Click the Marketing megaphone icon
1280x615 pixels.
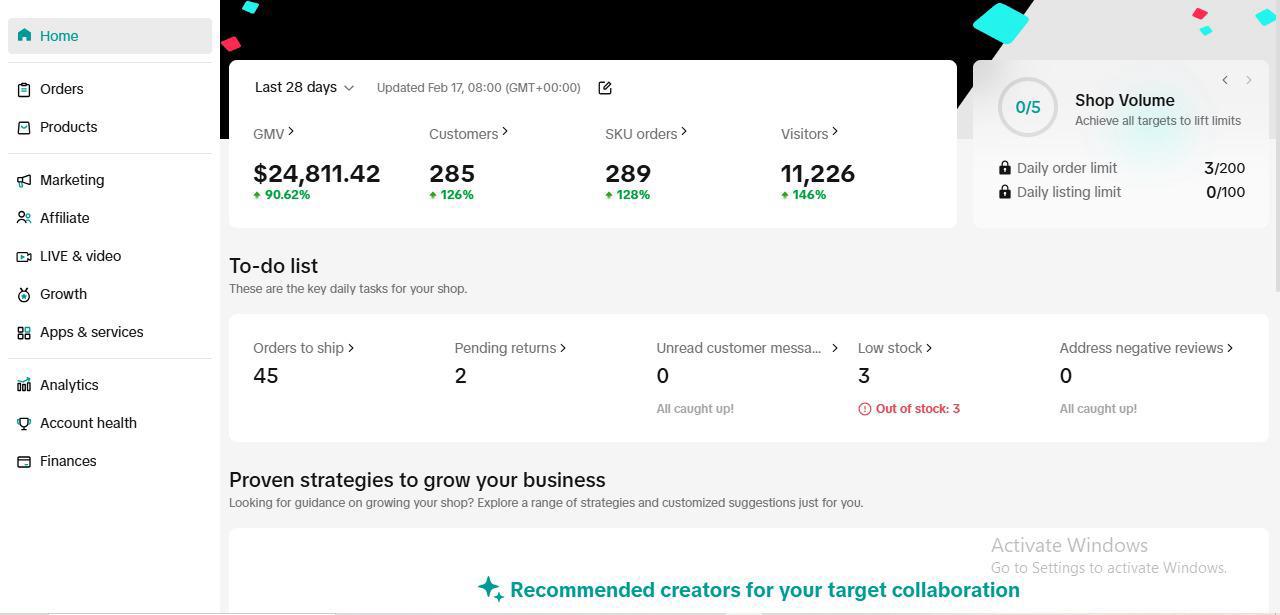pyautogui.click(x=24, y=180)
